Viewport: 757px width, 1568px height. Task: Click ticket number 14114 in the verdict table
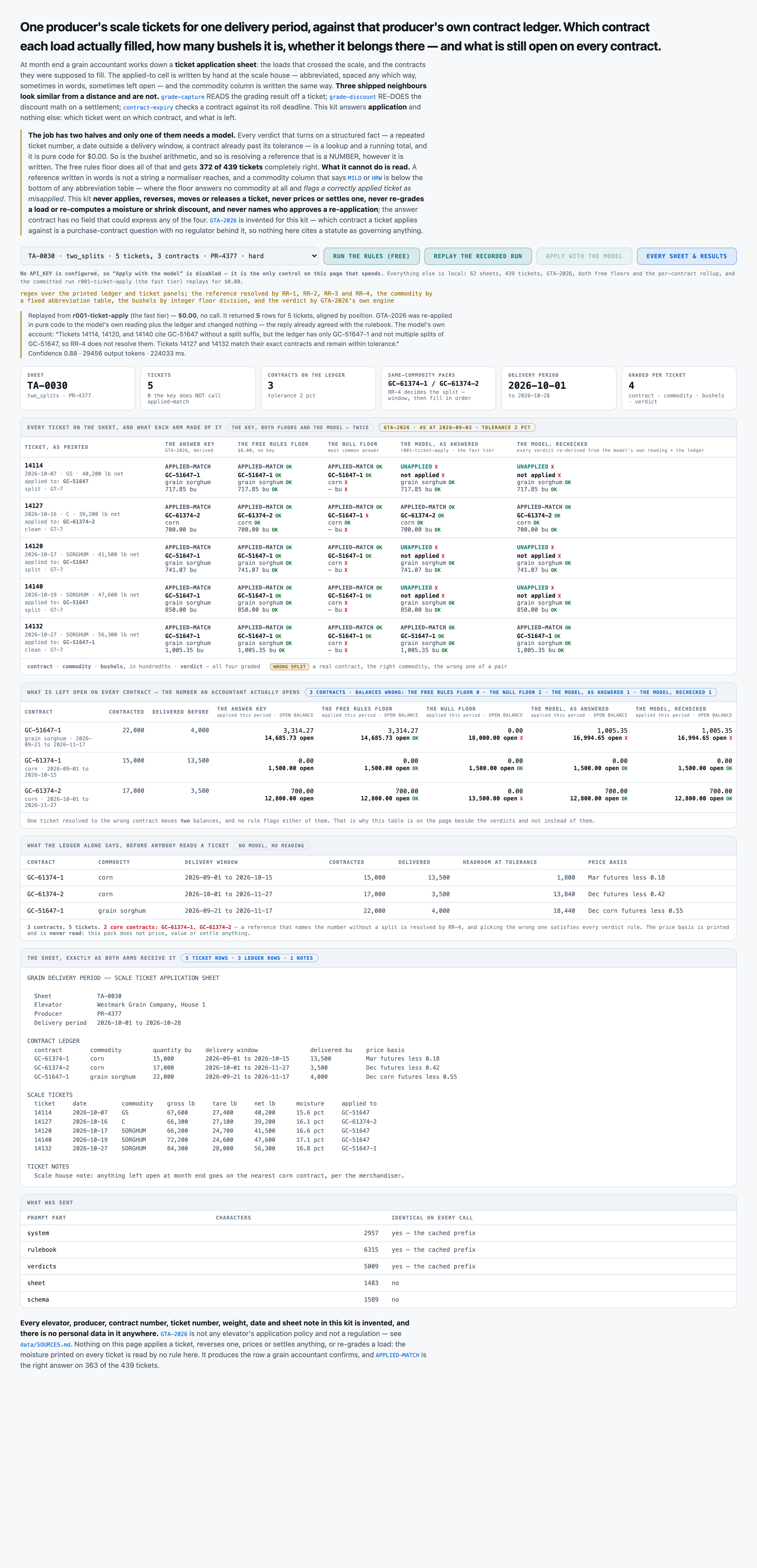click(x=34, y=466)
